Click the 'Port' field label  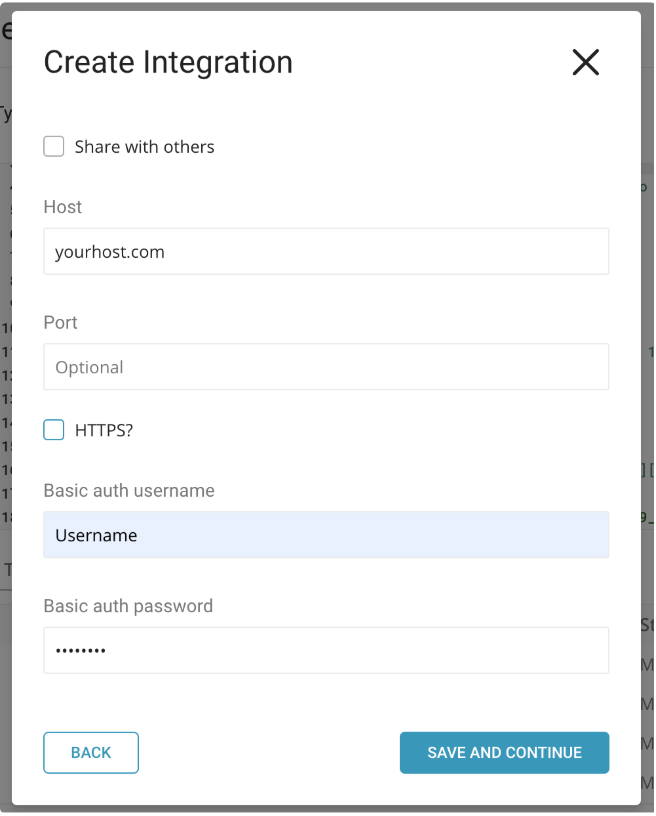click(61, 323)
